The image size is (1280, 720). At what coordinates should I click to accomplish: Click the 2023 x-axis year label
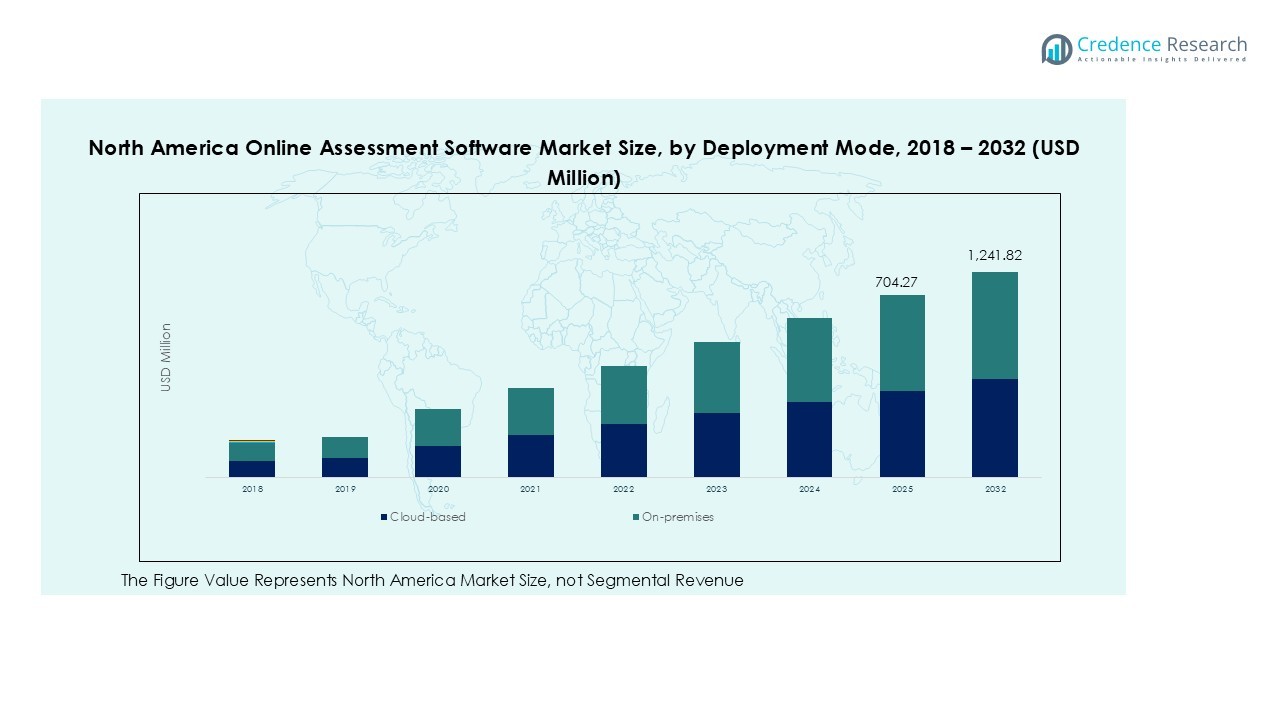click(716, 489)
